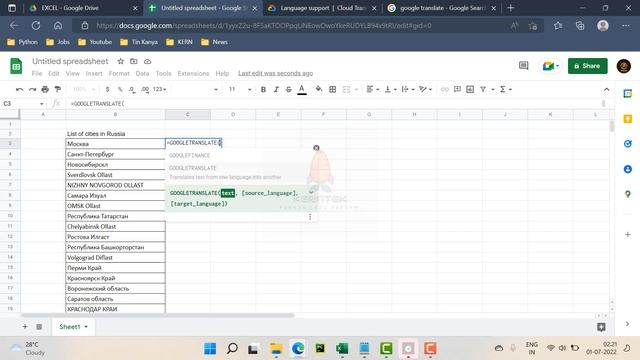640x360 pixels.
Task: Switch to Language support Cloud Translation tab
Action: (x=322, y=8)
